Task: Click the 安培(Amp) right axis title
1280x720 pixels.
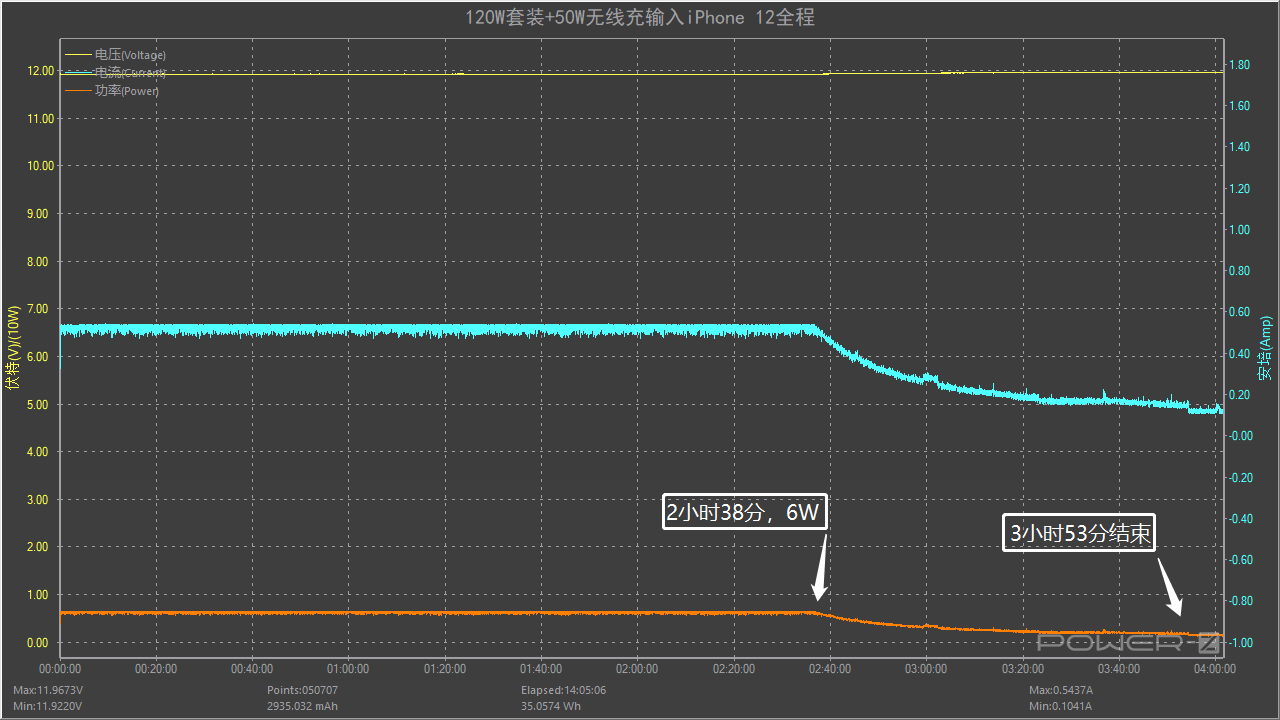Action: point(1265,349)
